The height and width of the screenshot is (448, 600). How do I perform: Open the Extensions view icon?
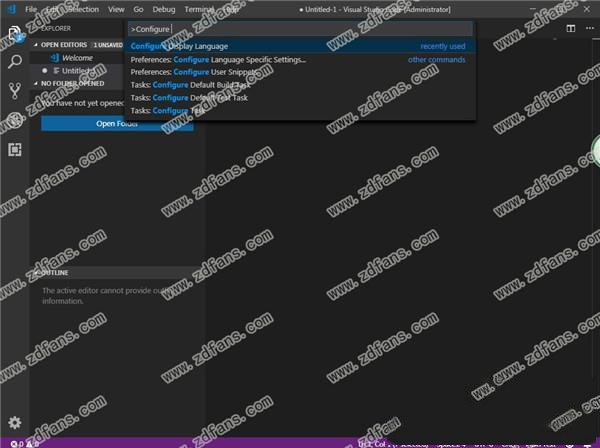click(15, 149)
